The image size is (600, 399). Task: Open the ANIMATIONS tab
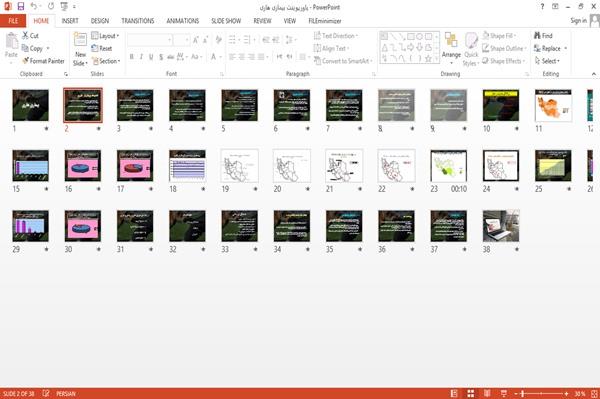click(183, 21)
